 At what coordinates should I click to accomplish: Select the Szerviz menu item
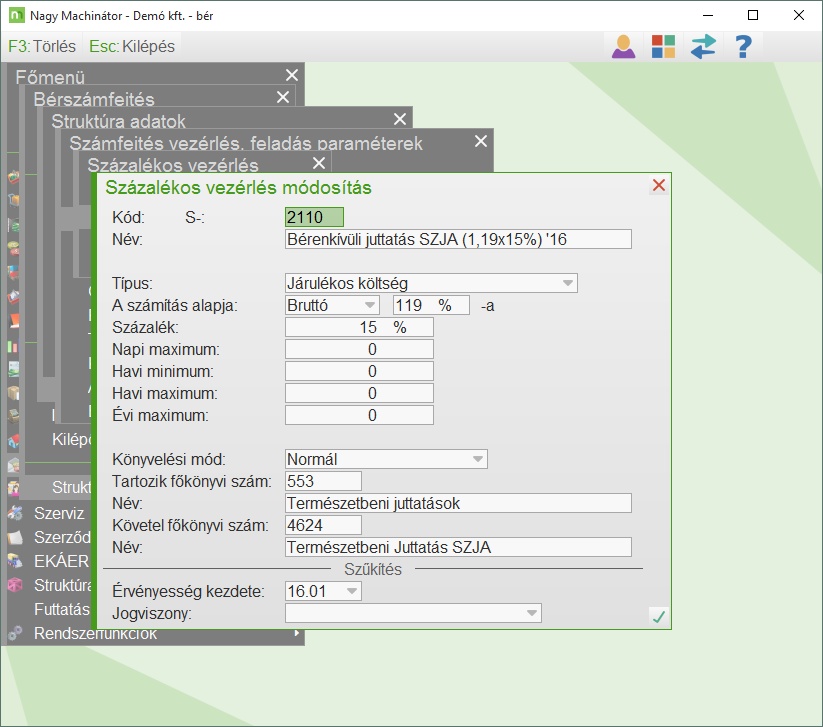(x=61, y=513)
